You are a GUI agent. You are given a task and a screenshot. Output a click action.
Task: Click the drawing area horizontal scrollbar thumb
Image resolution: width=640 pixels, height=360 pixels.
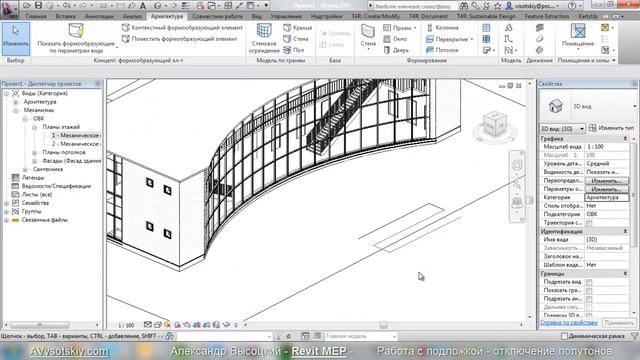(383, 325)
